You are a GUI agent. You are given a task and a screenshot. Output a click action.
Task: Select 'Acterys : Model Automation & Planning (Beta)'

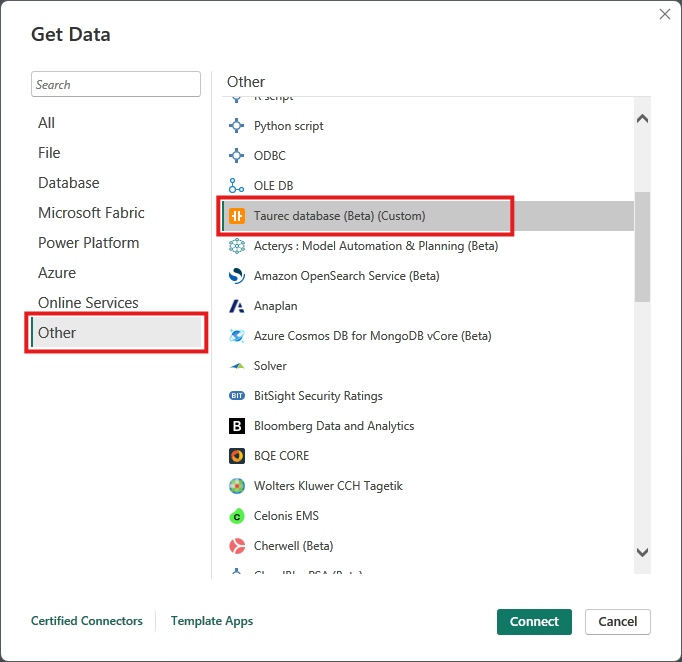pyautogui.click(x=428, y=246)
